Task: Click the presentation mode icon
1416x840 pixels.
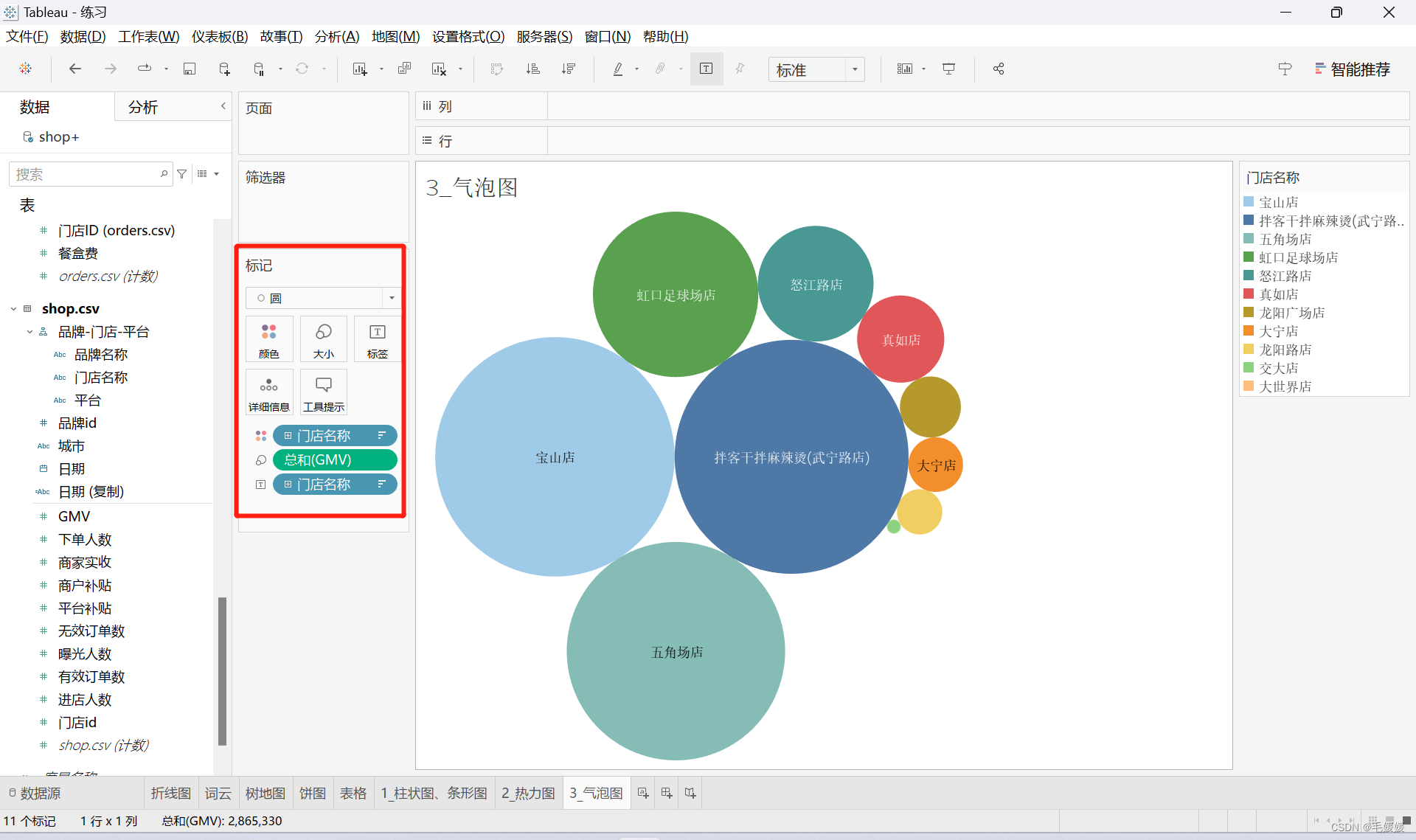Action: coord(949,69)
